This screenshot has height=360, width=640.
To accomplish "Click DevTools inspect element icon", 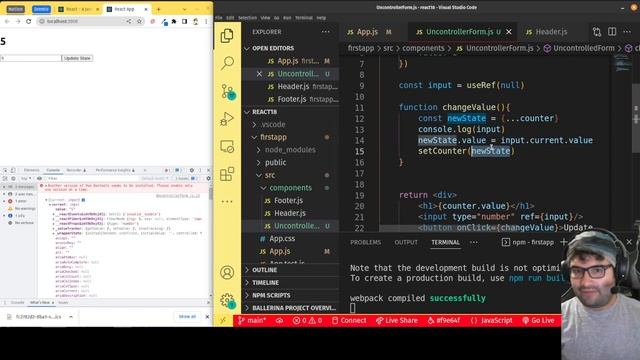I will click(x=5, y=170).
